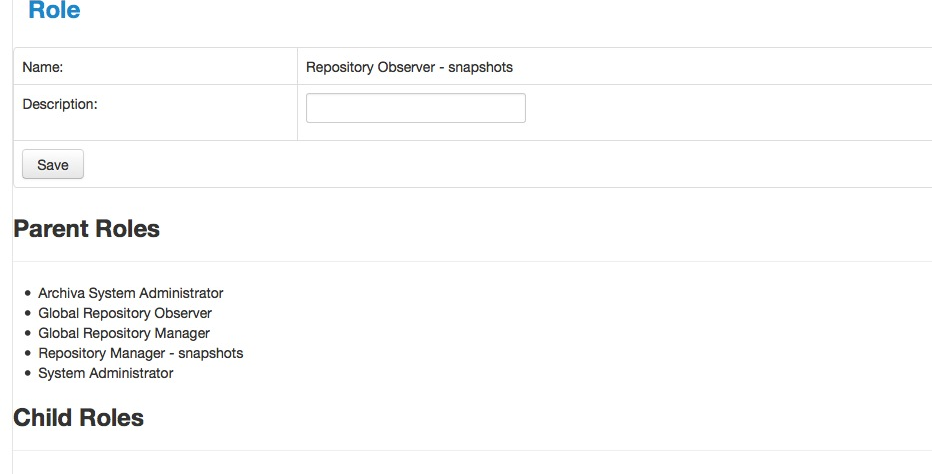Click the Name: field label

[x=43, y=67]
